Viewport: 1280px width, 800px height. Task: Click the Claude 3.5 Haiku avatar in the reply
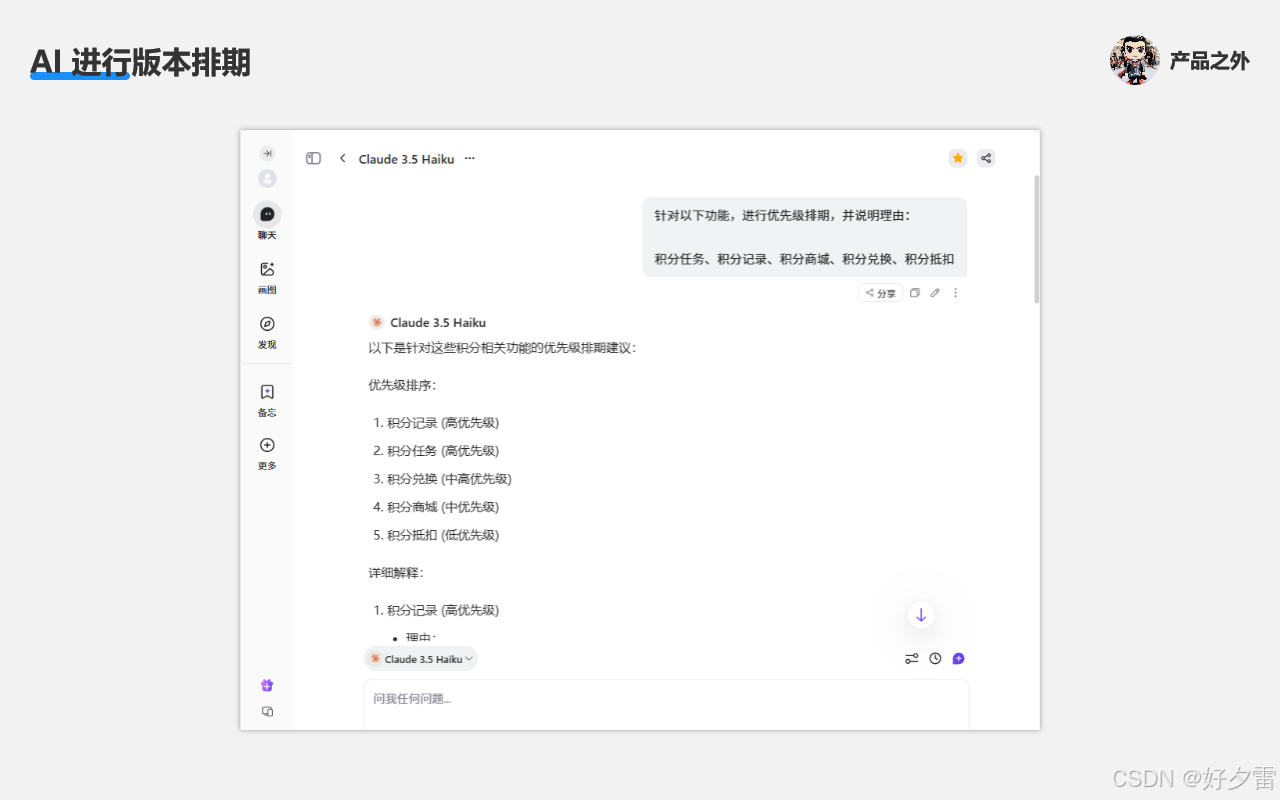click(x=377, y=322)
